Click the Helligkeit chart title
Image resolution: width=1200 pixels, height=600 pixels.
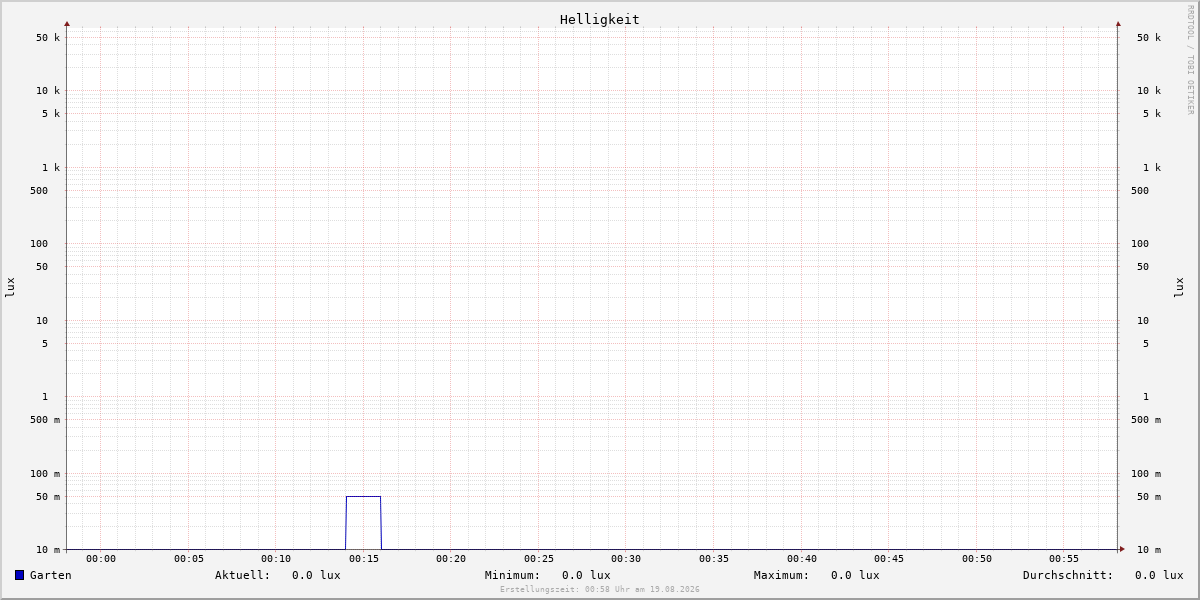tap(600, 19)
